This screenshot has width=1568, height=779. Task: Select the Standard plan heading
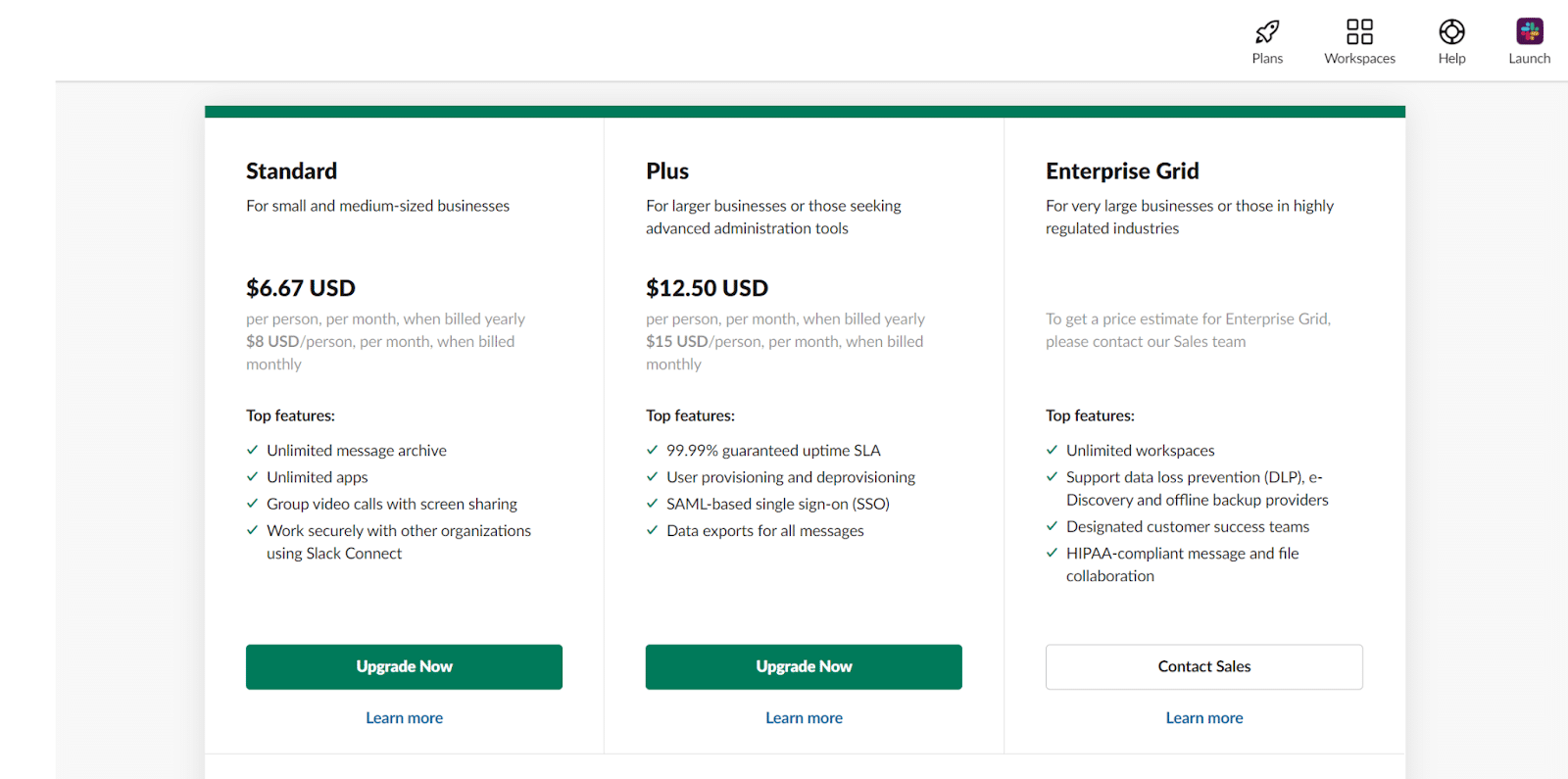click(x=291, y=170)
